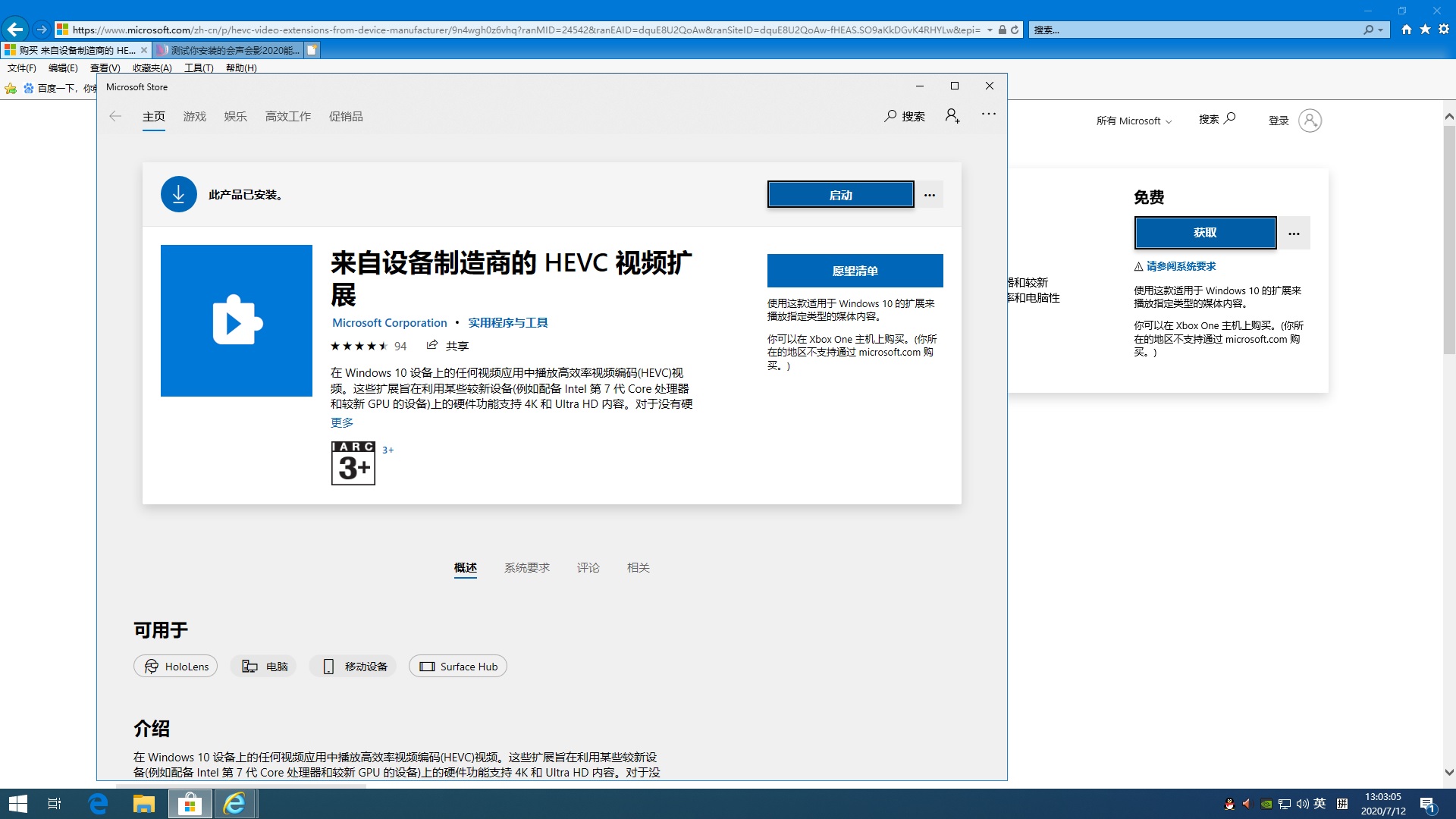Click the IE search magnifier icon
Viewport: 1456px width, 819px height.
pos(1368,30)
